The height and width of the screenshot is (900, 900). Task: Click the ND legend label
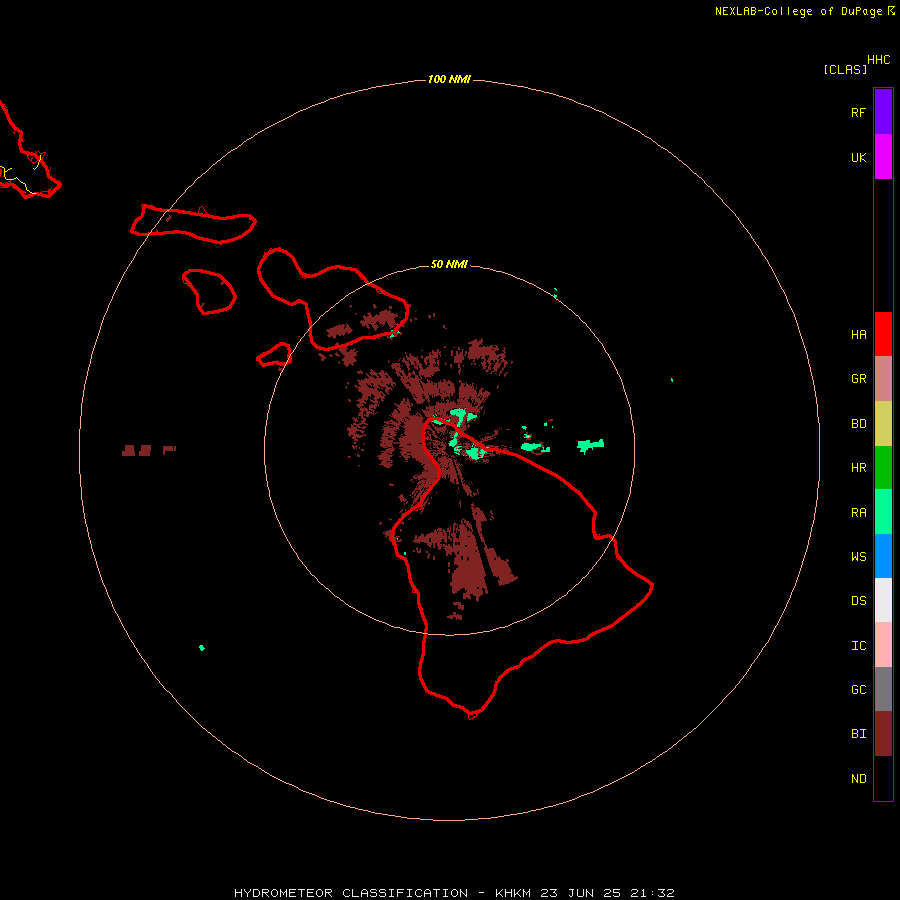pyautogui.click(x=858, y=778)
